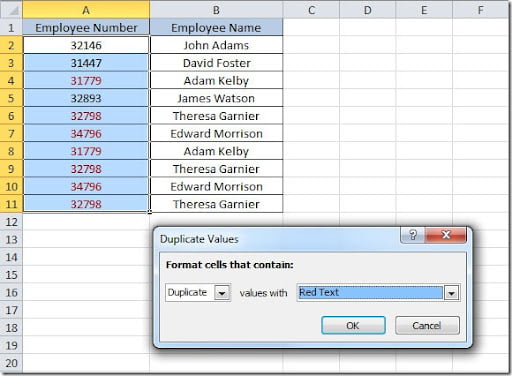The width and height of the screenshot is (512, 376).
Task: Open the Duplicate/Unique dropdown arrow
Action: (222, 293)
